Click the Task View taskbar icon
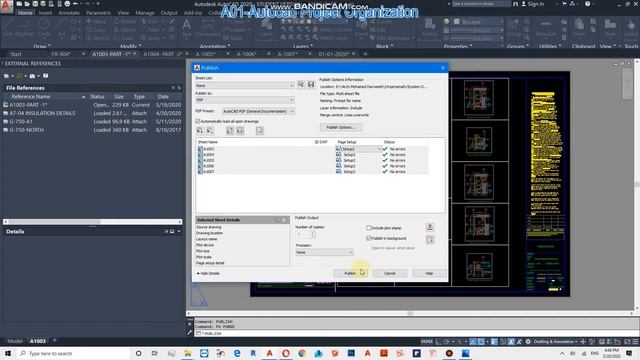 click(x=155, y=353)
